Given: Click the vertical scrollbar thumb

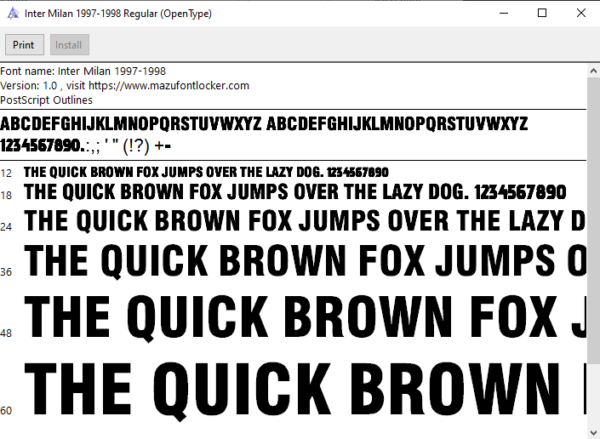Looking at the screenshot, I should click(593, 221).
